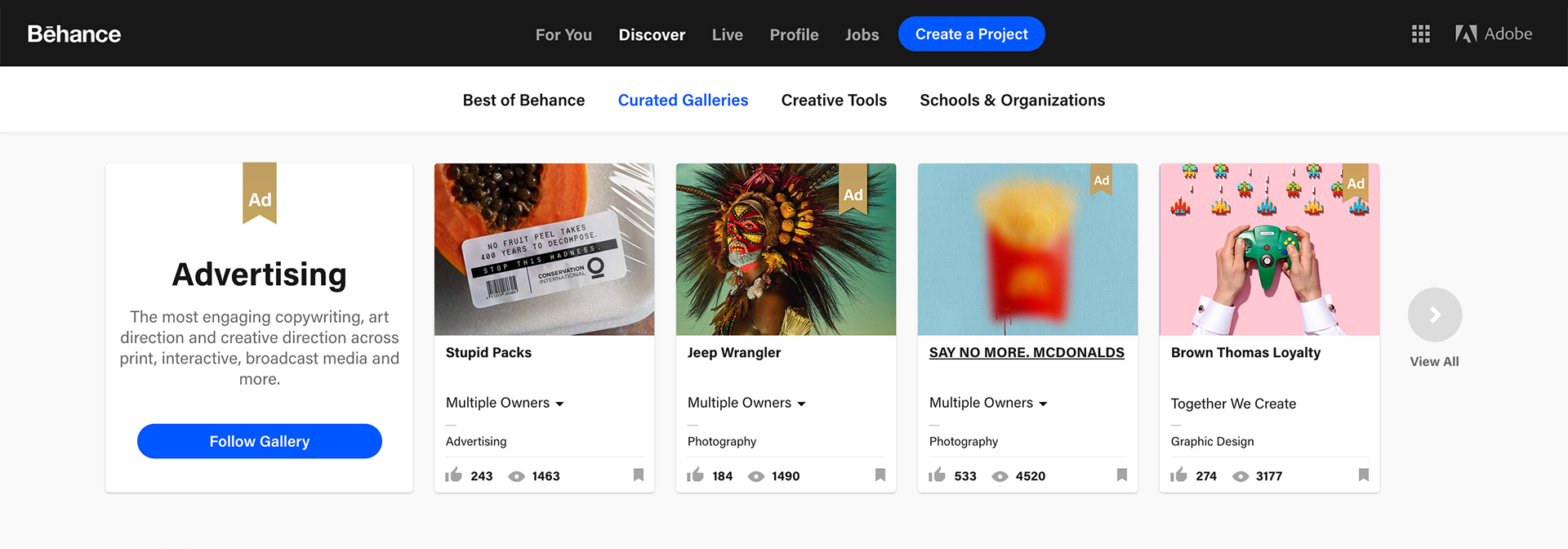The image size is (1568, 549).
Task: Open the Jeep Wrangler feathered mask thumbnail
Action: [x=786, y=249]
